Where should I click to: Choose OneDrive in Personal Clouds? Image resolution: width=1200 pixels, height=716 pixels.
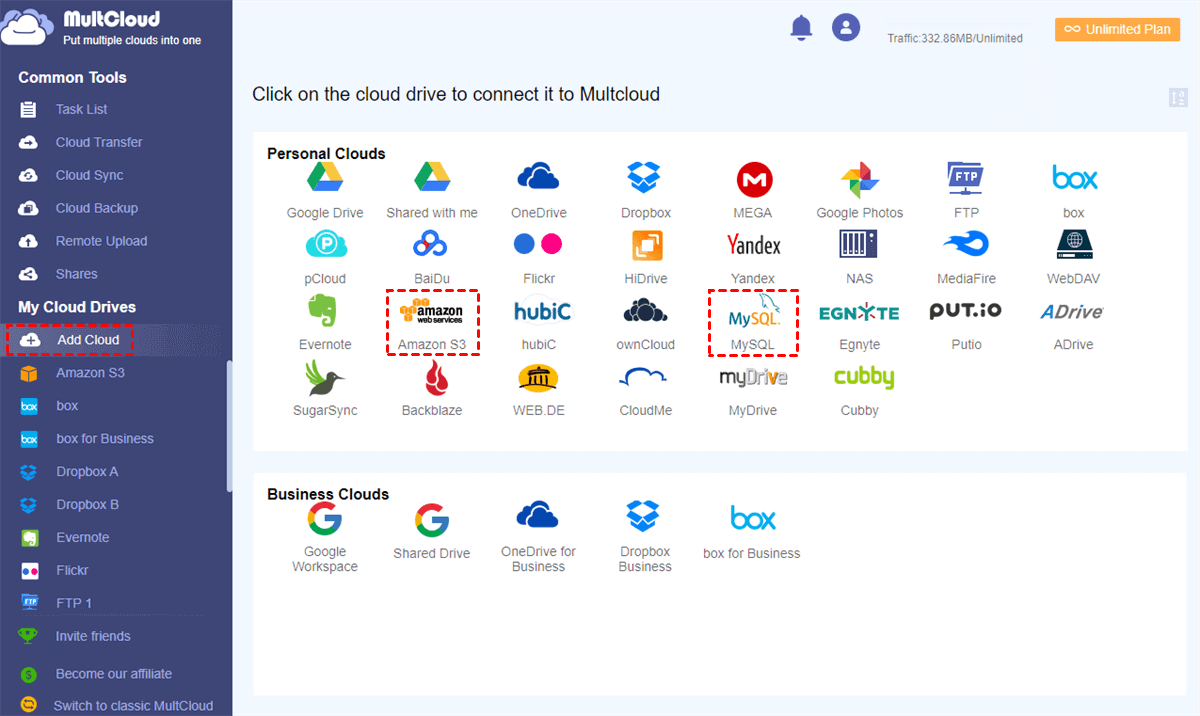pyautogui.click(x=538, y=190)
